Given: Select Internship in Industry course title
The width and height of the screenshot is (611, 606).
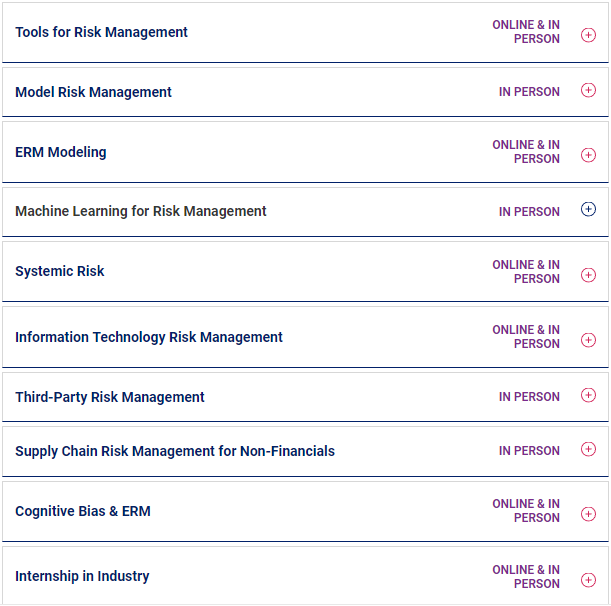Looking at the screenshot, I should pos(82,576).
